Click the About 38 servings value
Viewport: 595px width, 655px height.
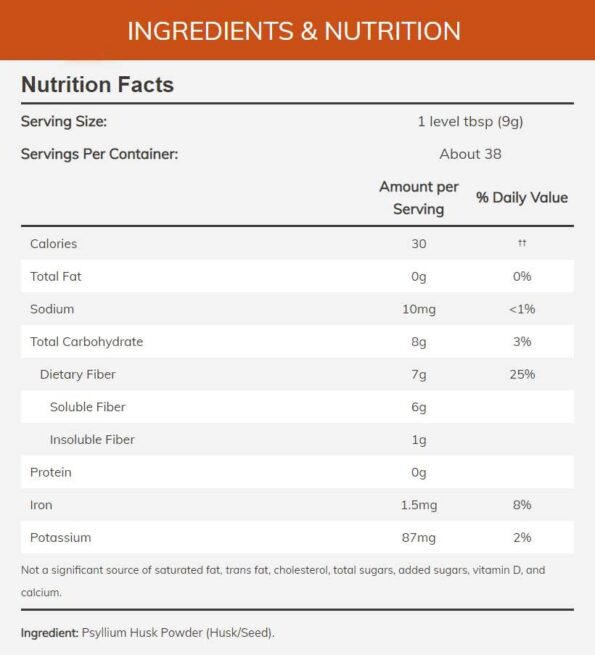click(x=470, y=154)
